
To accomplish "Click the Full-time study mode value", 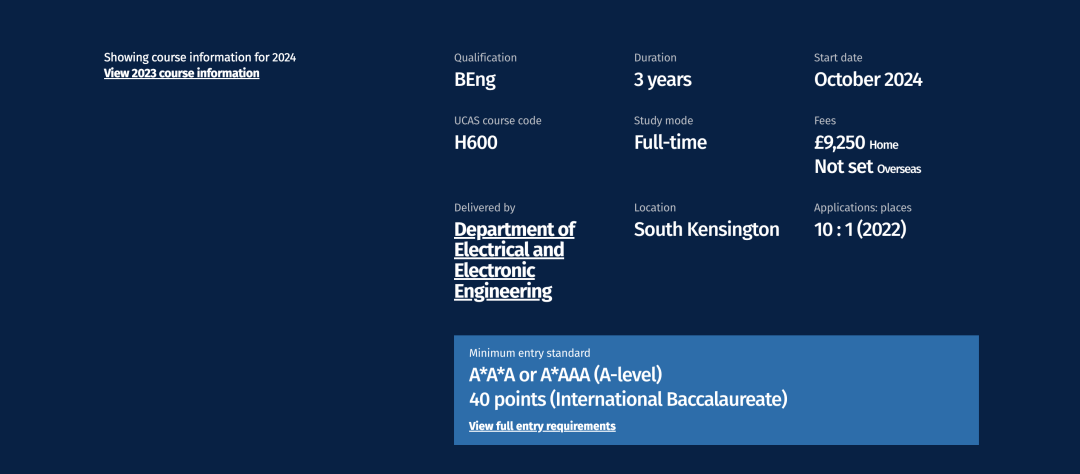I will tap(670, 143).
